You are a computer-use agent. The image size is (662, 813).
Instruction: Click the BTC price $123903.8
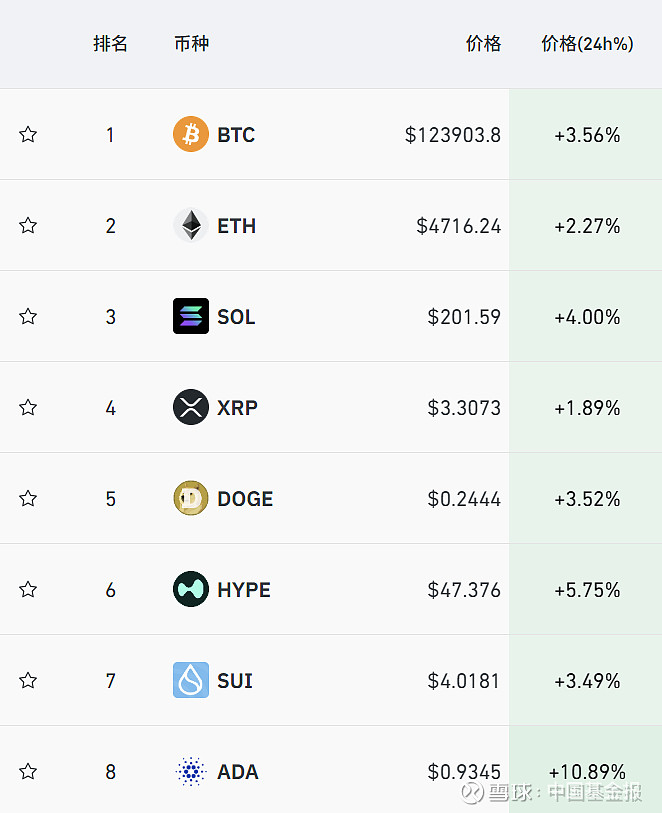click(453, 135)
